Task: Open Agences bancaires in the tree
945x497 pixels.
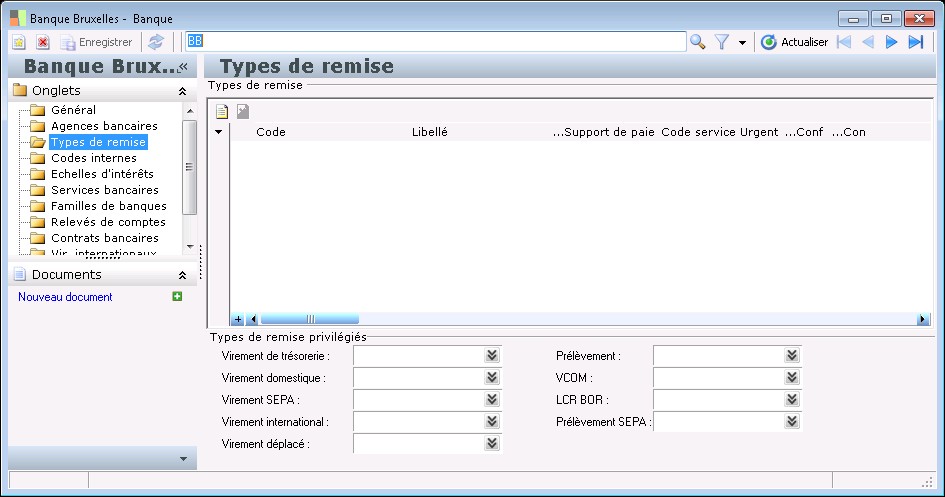Action: point(104,126)
